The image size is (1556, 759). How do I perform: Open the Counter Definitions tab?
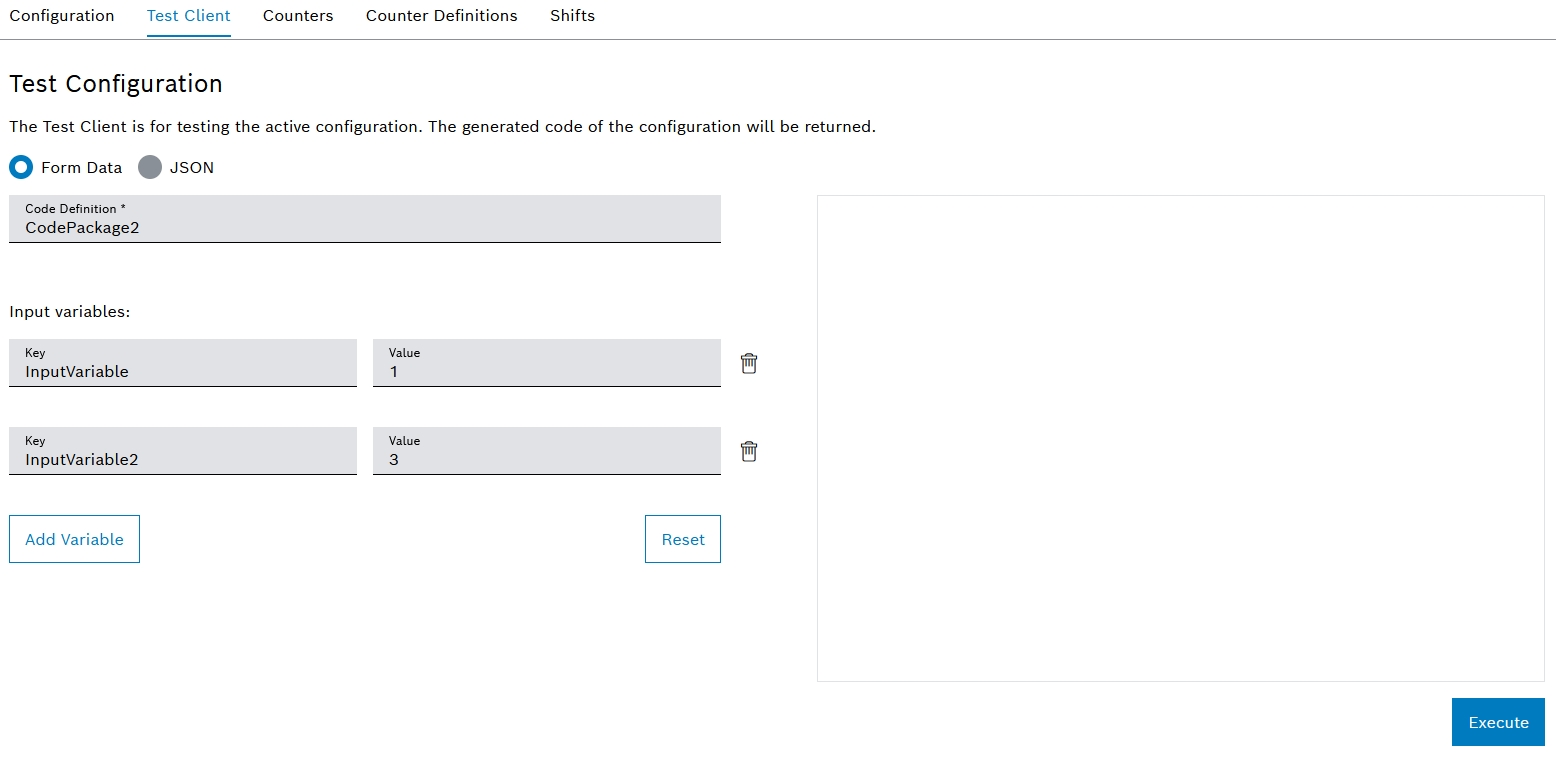441,15
